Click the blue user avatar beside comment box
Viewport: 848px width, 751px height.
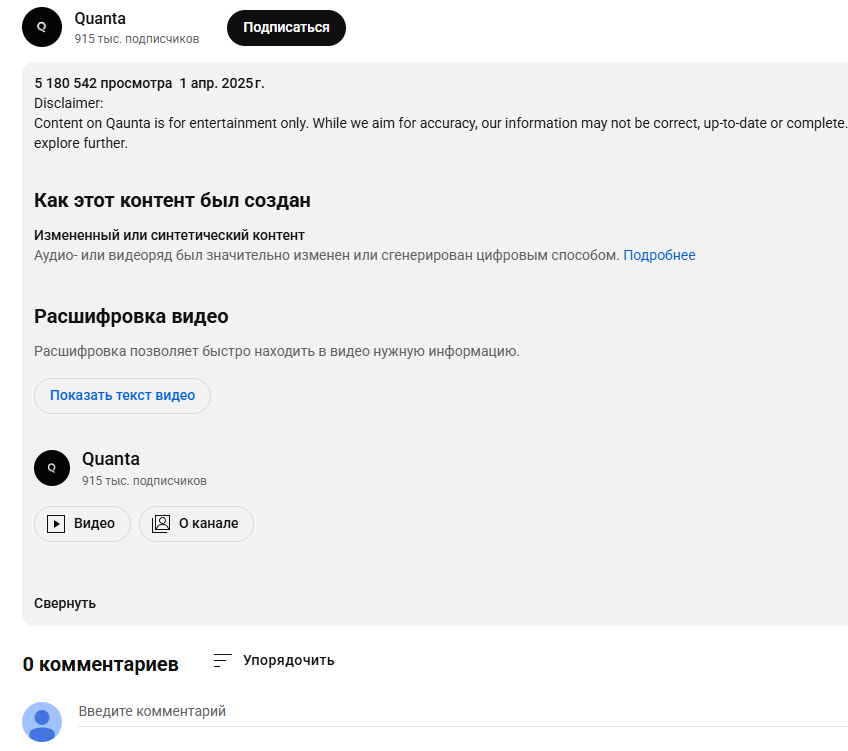42,721
